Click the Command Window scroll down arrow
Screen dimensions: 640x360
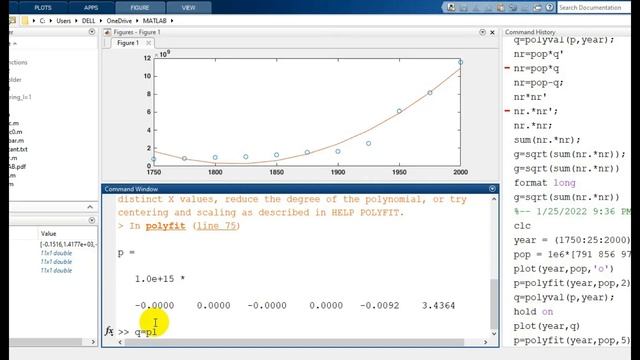coord(494,333)
